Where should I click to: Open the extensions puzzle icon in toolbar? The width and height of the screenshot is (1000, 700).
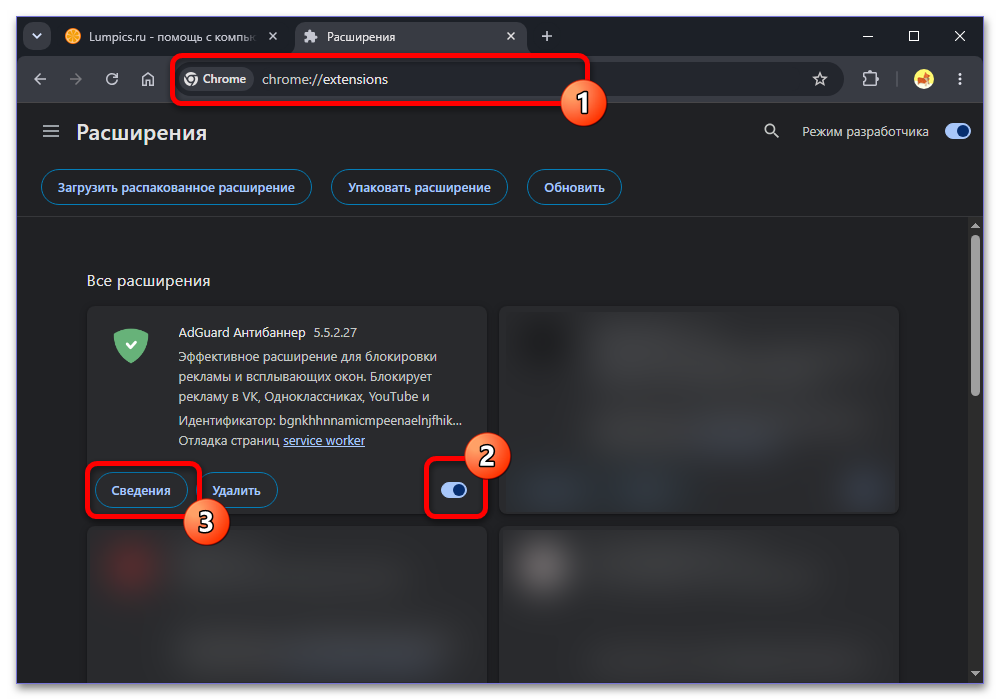871,79
